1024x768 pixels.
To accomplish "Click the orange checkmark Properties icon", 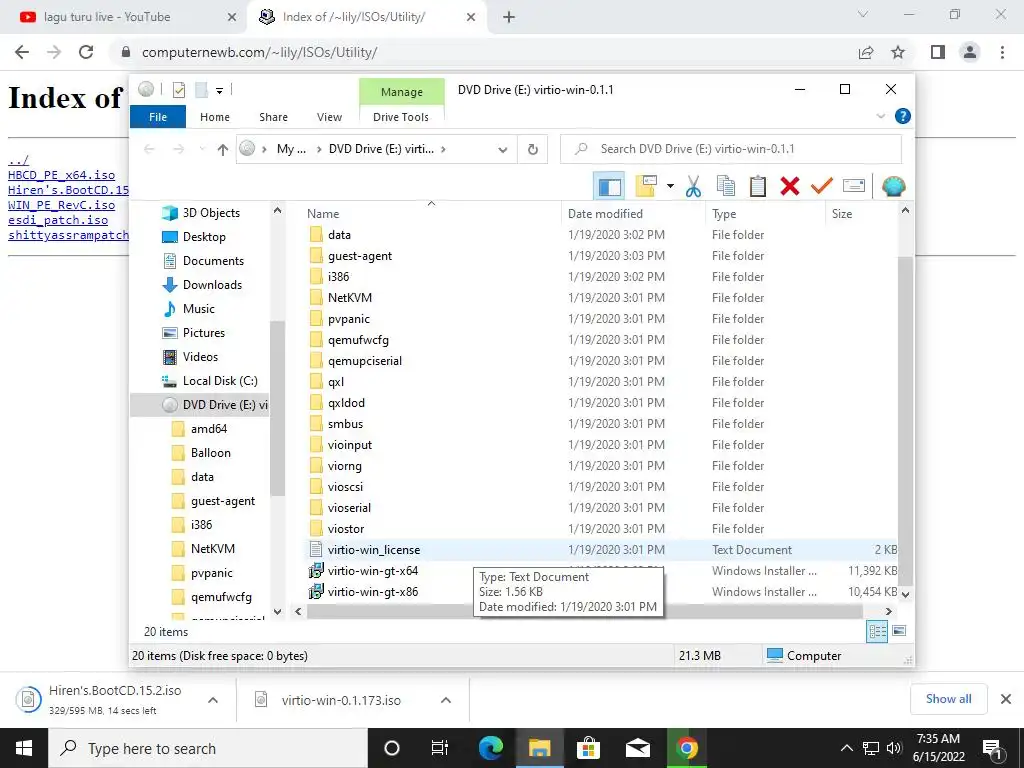I will (822, 187).
